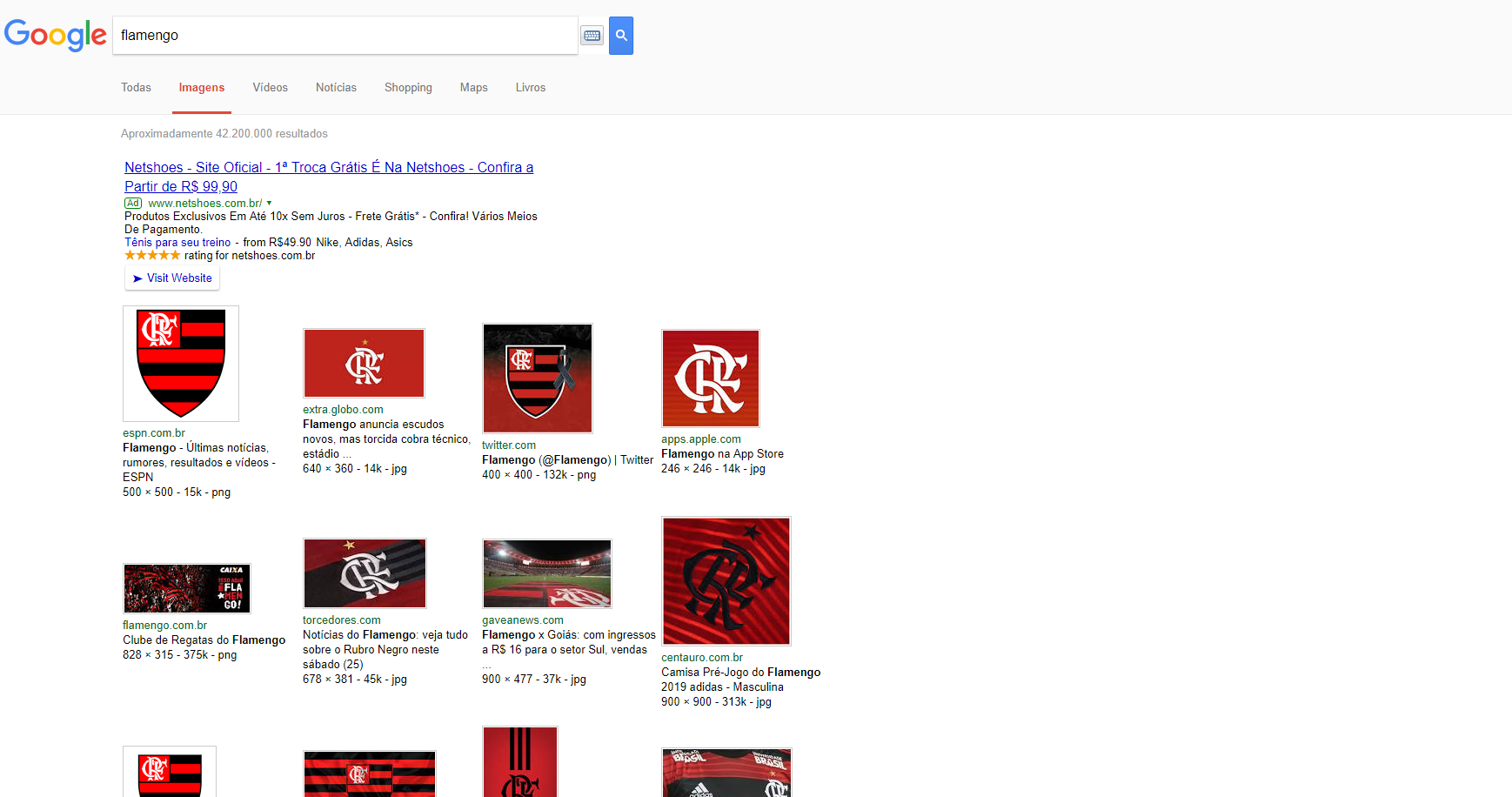Click the result count text 'Aproximadamente 42.200.000 resultados'
This screenshot has height=797, width=1512.
(224, 134)
